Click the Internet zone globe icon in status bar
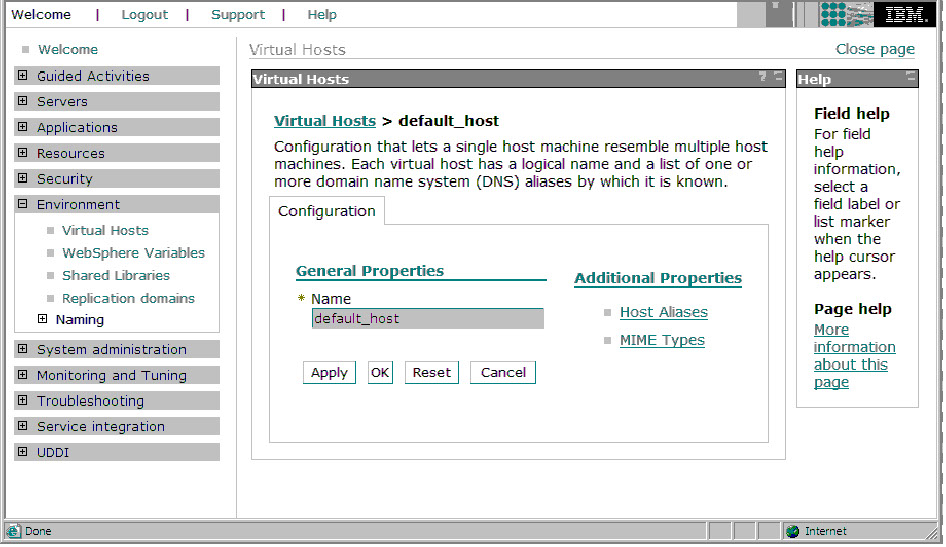Viewport: 946px width, 547px height. pyautogui.click(x=792, y=531)
